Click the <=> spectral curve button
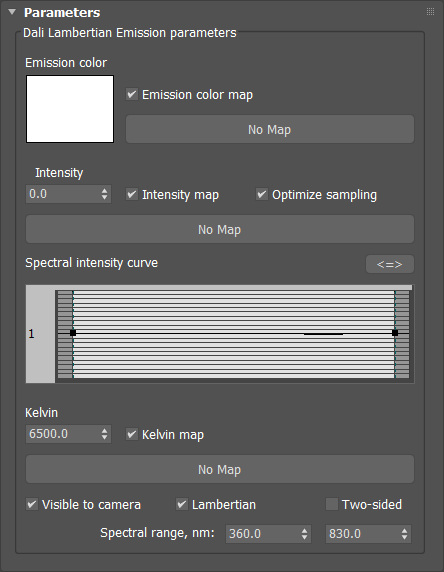Screen dimensions: 444x572 (390, 264)
